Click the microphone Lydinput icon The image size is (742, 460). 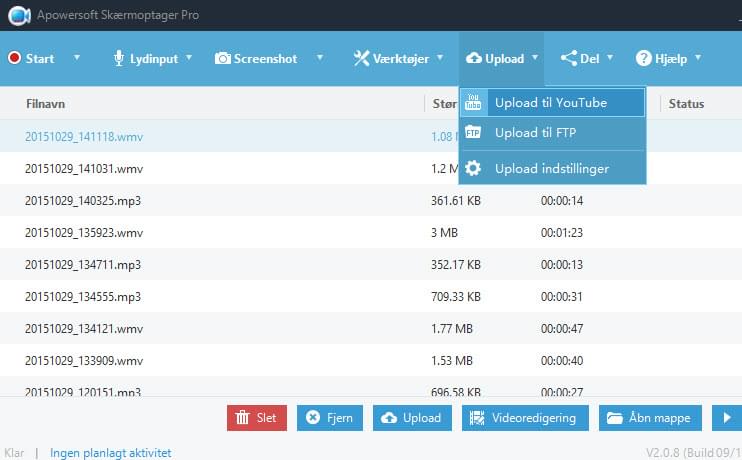[119, 58]
